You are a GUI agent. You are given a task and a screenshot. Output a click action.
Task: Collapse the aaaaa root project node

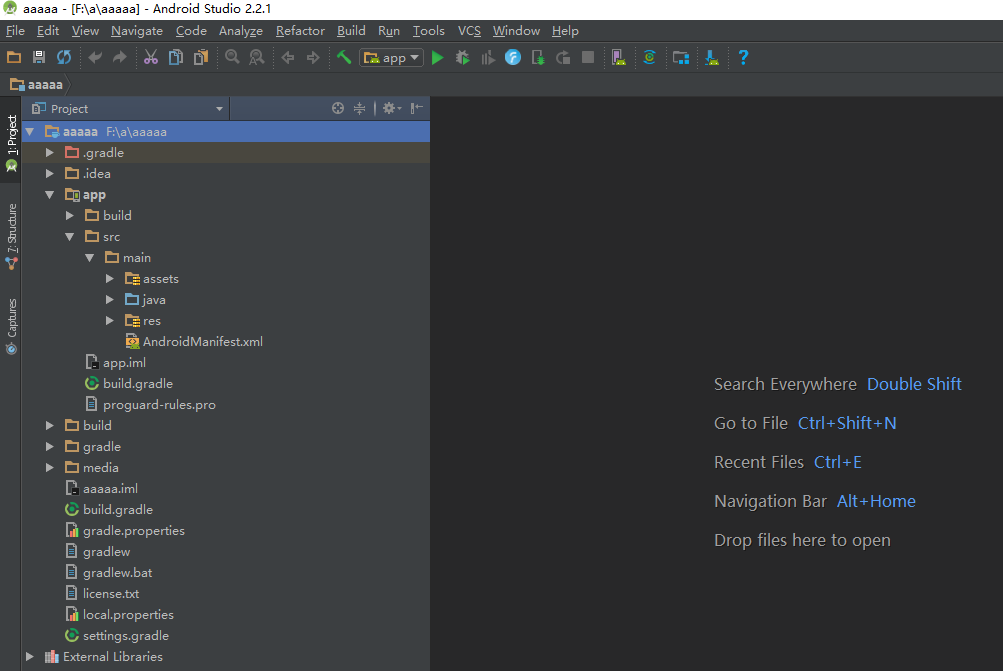[29, 132]
